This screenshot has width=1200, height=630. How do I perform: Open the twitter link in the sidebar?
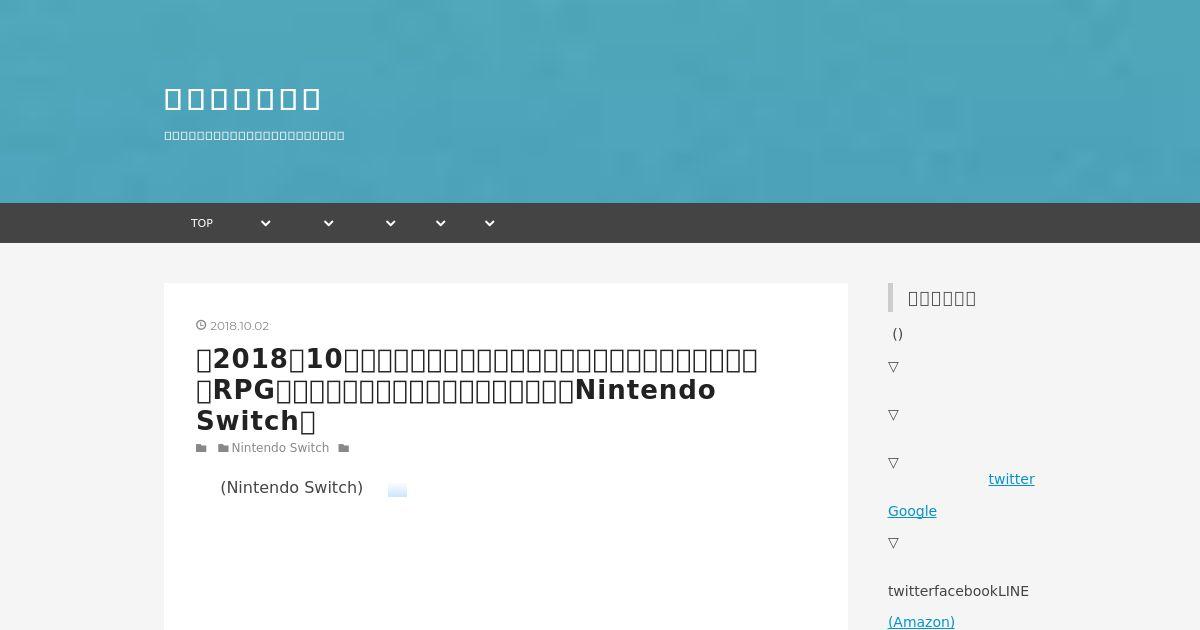(1011, 479)
